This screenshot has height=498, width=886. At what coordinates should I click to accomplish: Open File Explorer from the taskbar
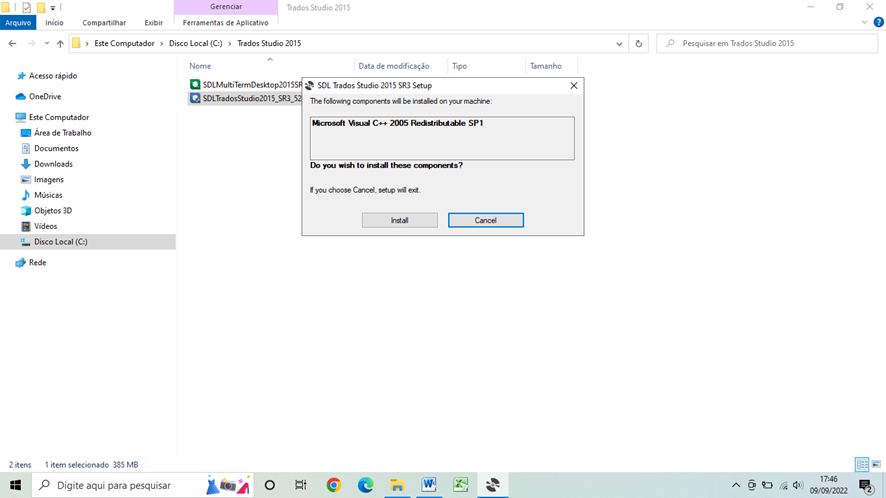tap(397, 485)
